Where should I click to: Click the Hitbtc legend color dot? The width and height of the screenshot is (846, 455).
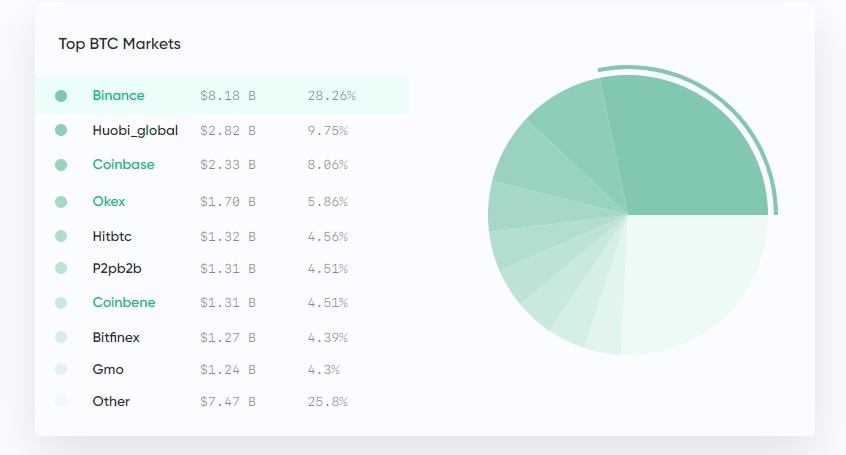click(61, 236)
